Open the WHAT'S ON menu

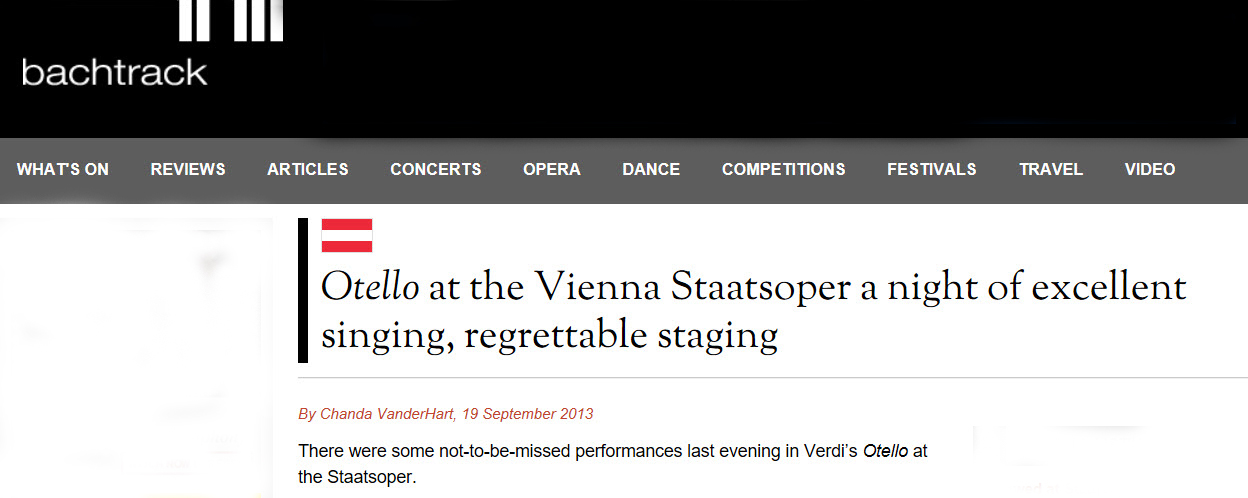63,169
